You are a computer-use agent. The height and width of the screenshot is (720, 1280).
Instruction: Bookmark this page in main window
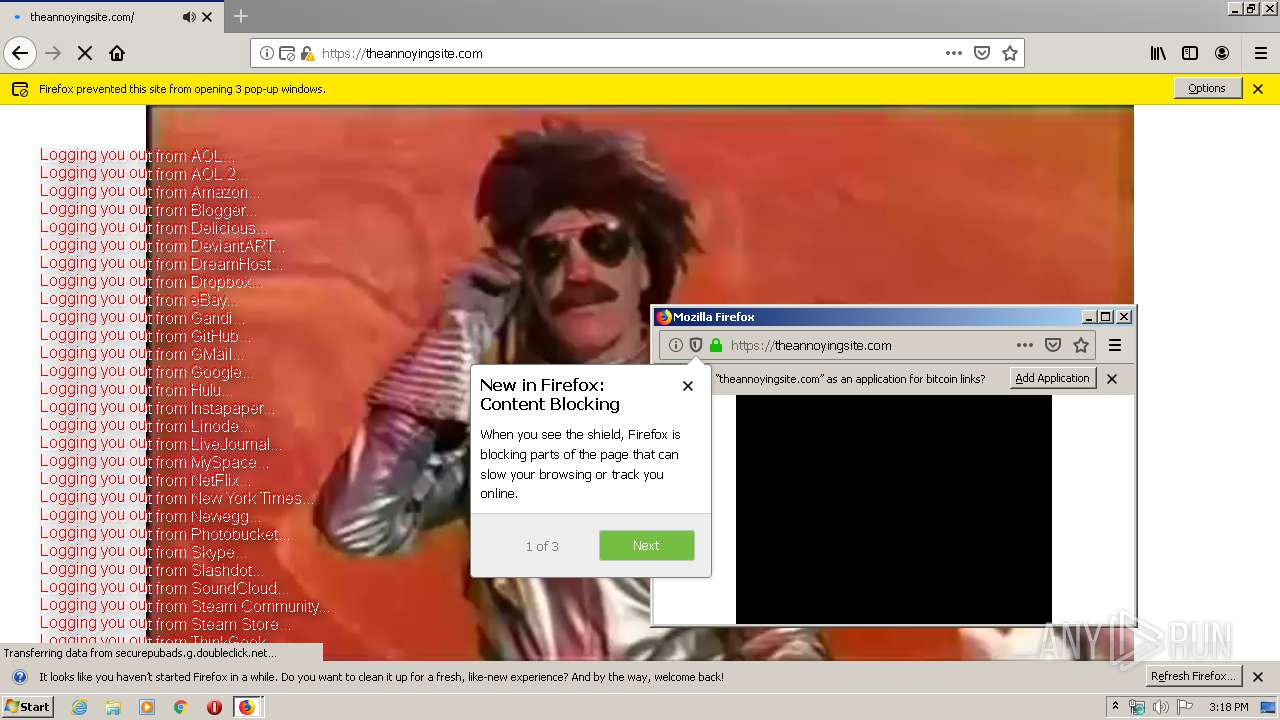(x=1010, y=53)
